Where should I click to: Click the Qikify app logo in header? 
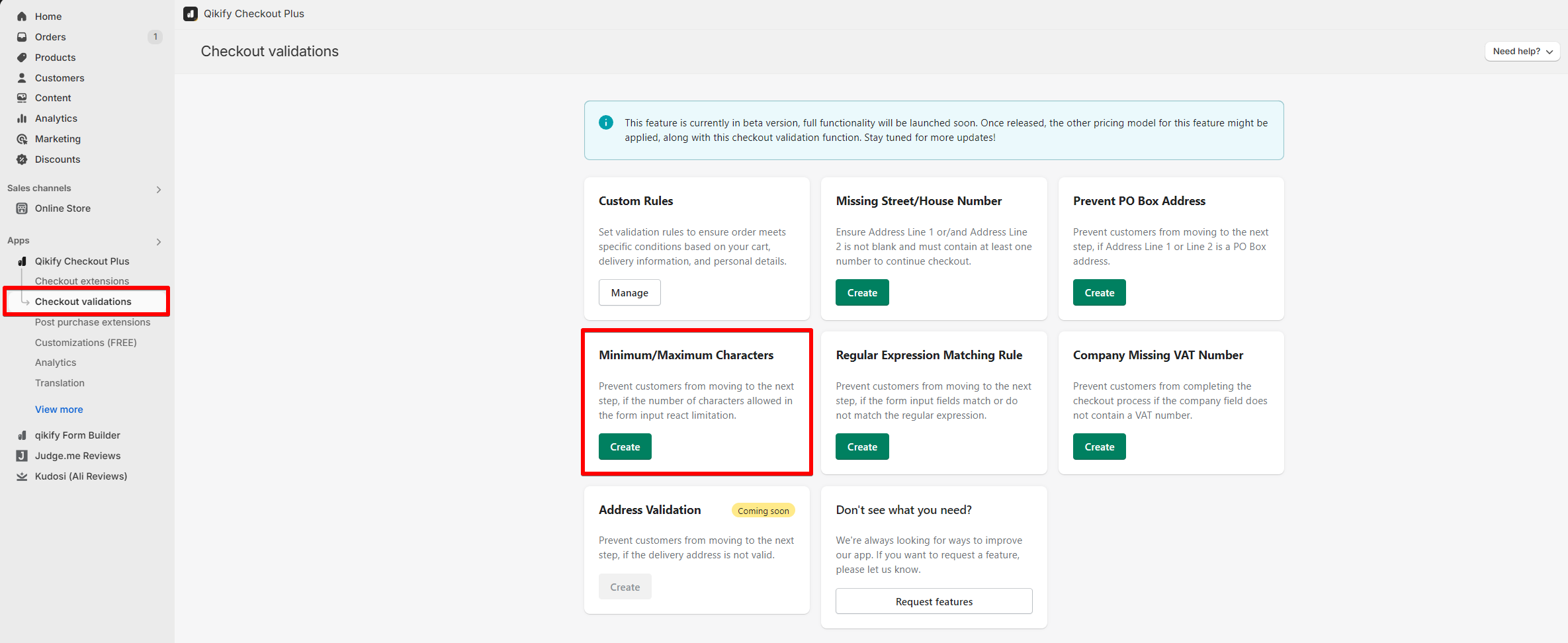tap(191, 14)
